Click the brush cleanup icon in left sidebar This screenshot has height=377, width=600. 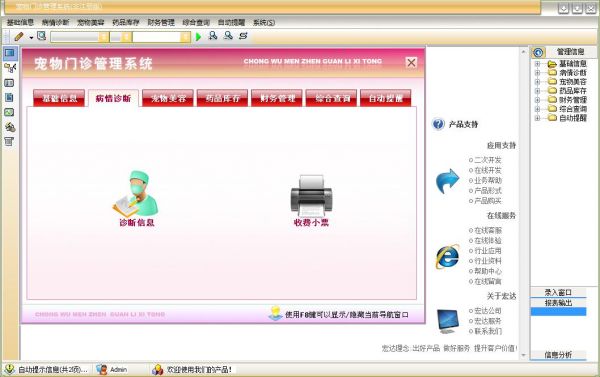coord(10,127)
